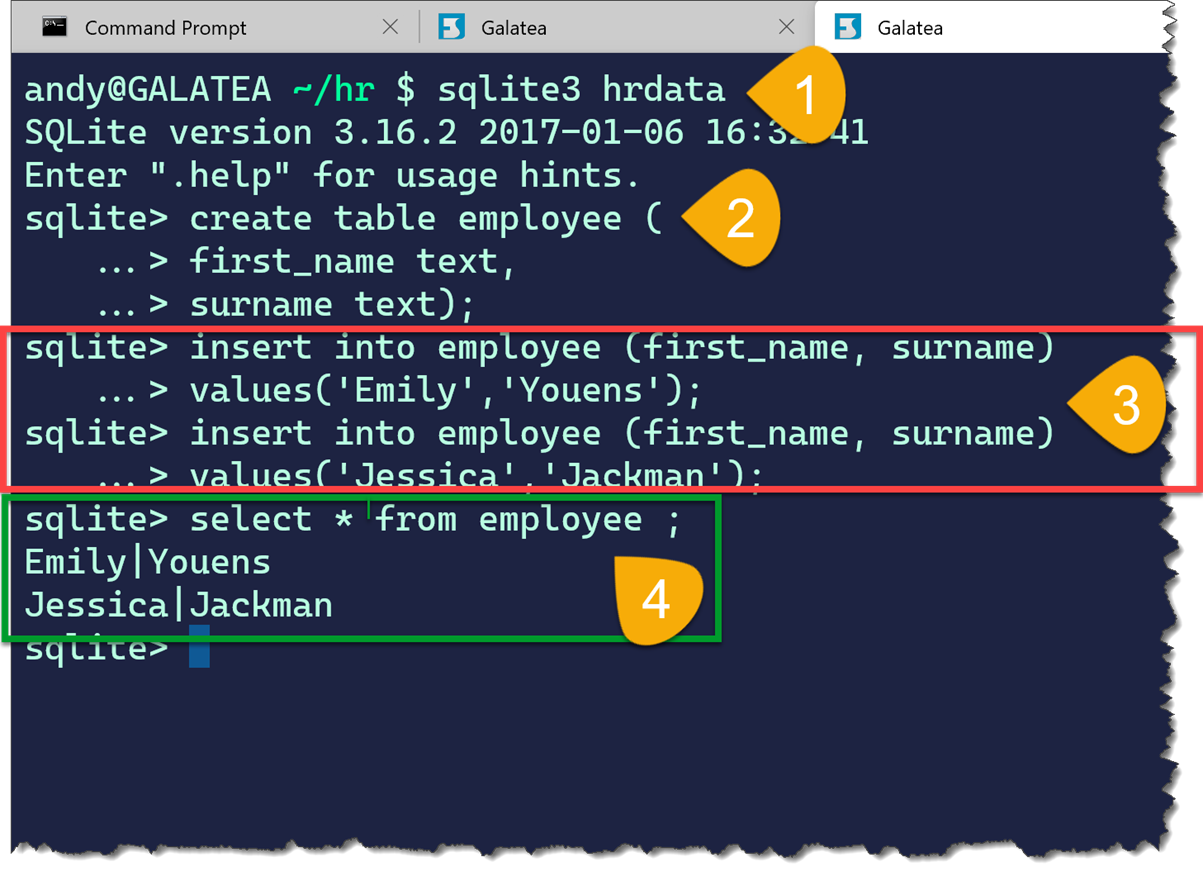Click the 'select * from employee ;' query
Viewport: 1203px width, 876px height.
[435, 519]
